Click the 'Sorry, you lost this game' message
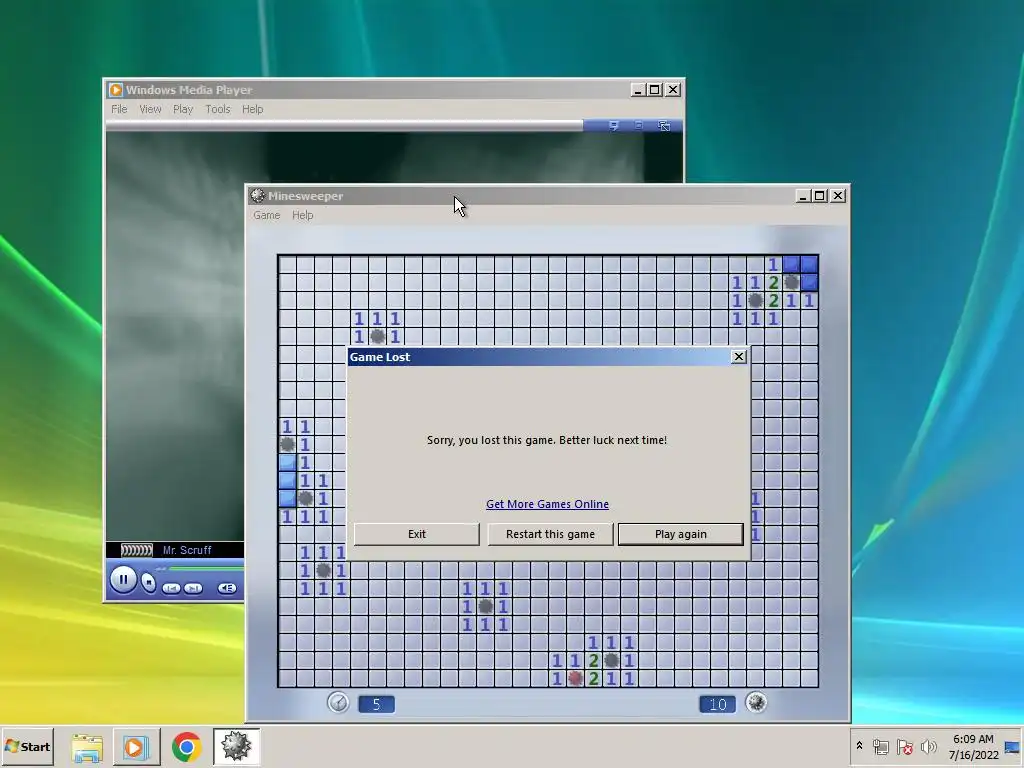Viewport: 1024px width, 768px height. point(547,440)
